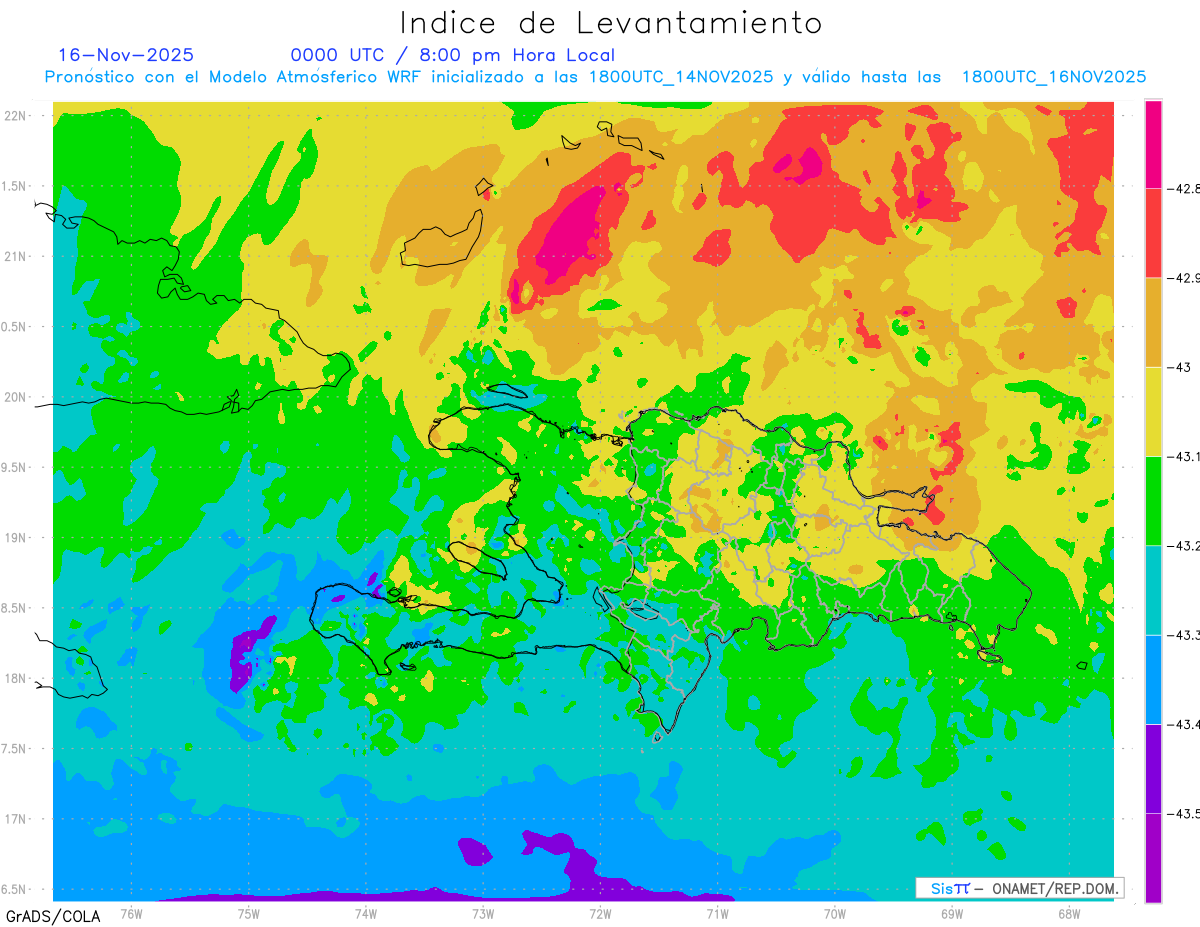This screenshot has height=927, width=1200.
Task: Select the green legend swatch below -43.1
Action: [1153, 500]
